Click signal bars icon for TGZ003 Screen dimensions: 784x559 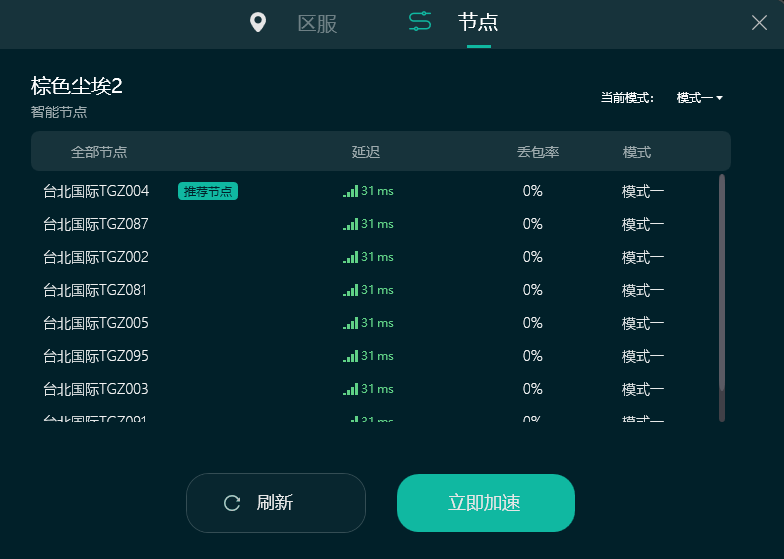[350, 389]
